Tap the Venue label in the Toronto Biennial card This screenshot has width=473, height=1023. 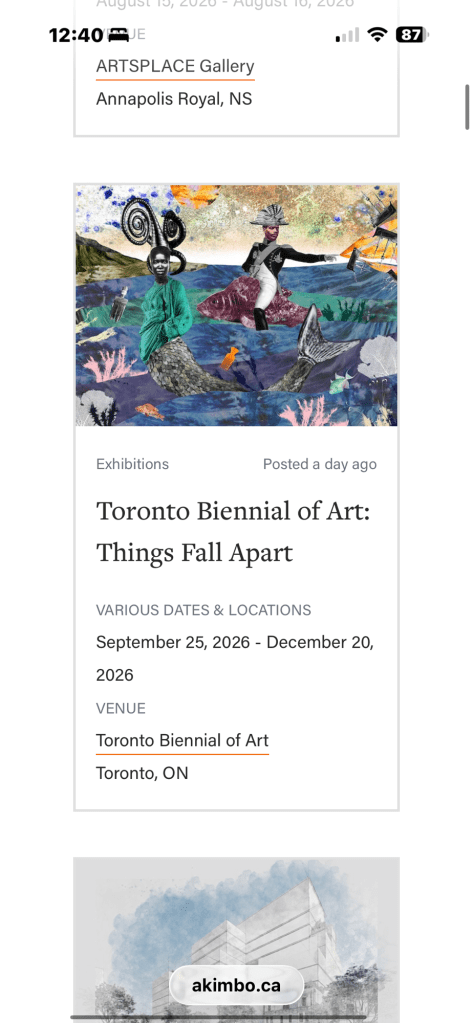pos(121,708)
